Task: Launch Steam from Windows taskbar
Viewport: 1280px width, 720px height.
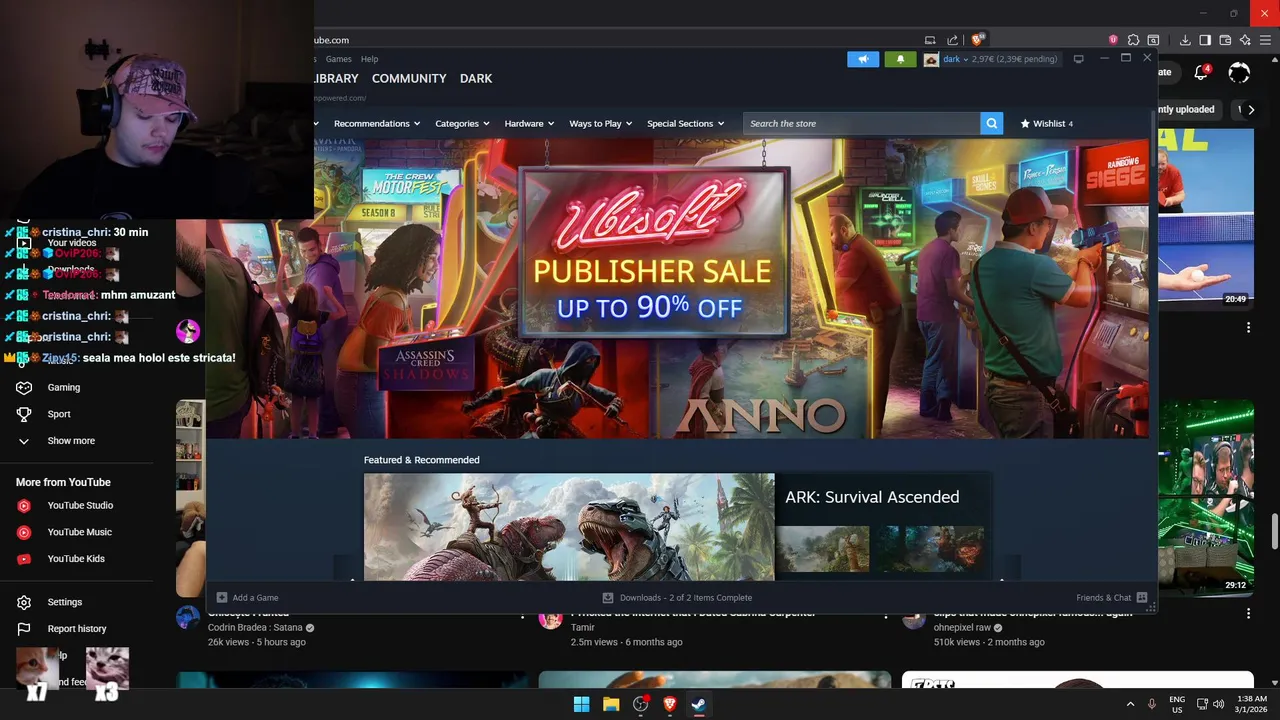Action: (699, 704)
